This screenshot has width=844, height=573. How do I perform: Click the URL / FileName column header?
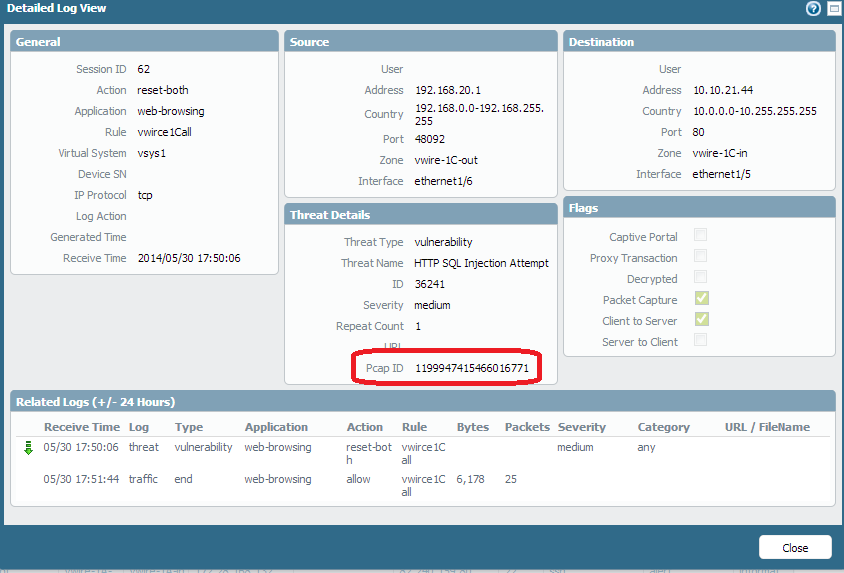pos(767,427)
